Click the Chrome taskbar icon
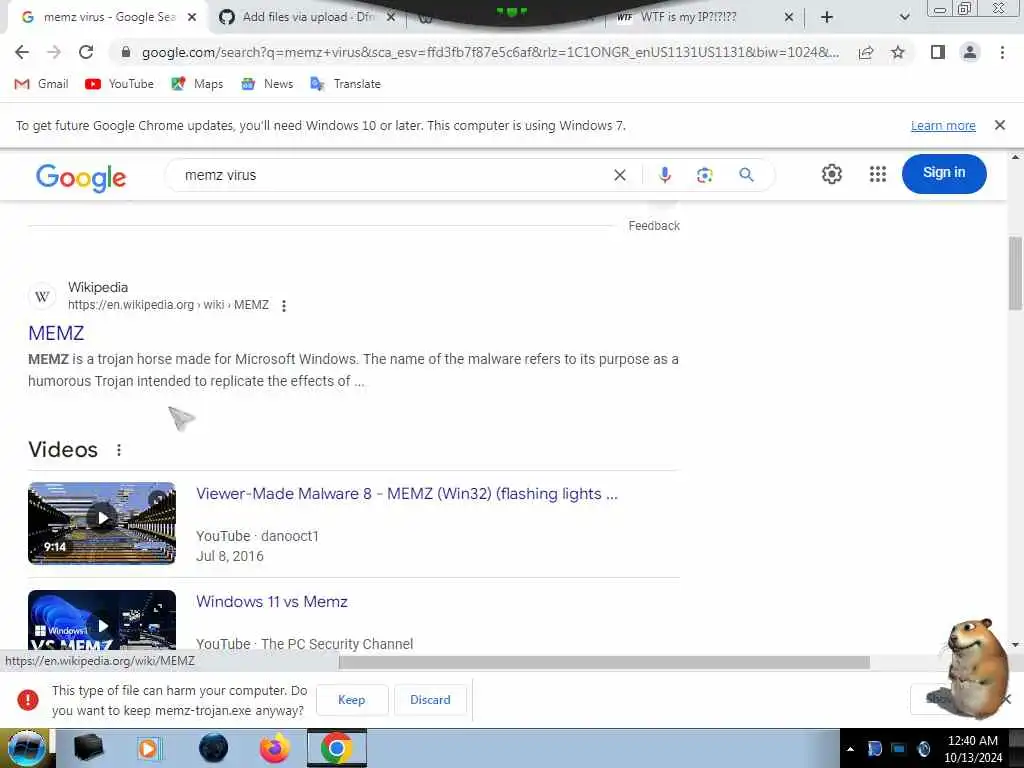1024x768 pixels. click(336, 748)
